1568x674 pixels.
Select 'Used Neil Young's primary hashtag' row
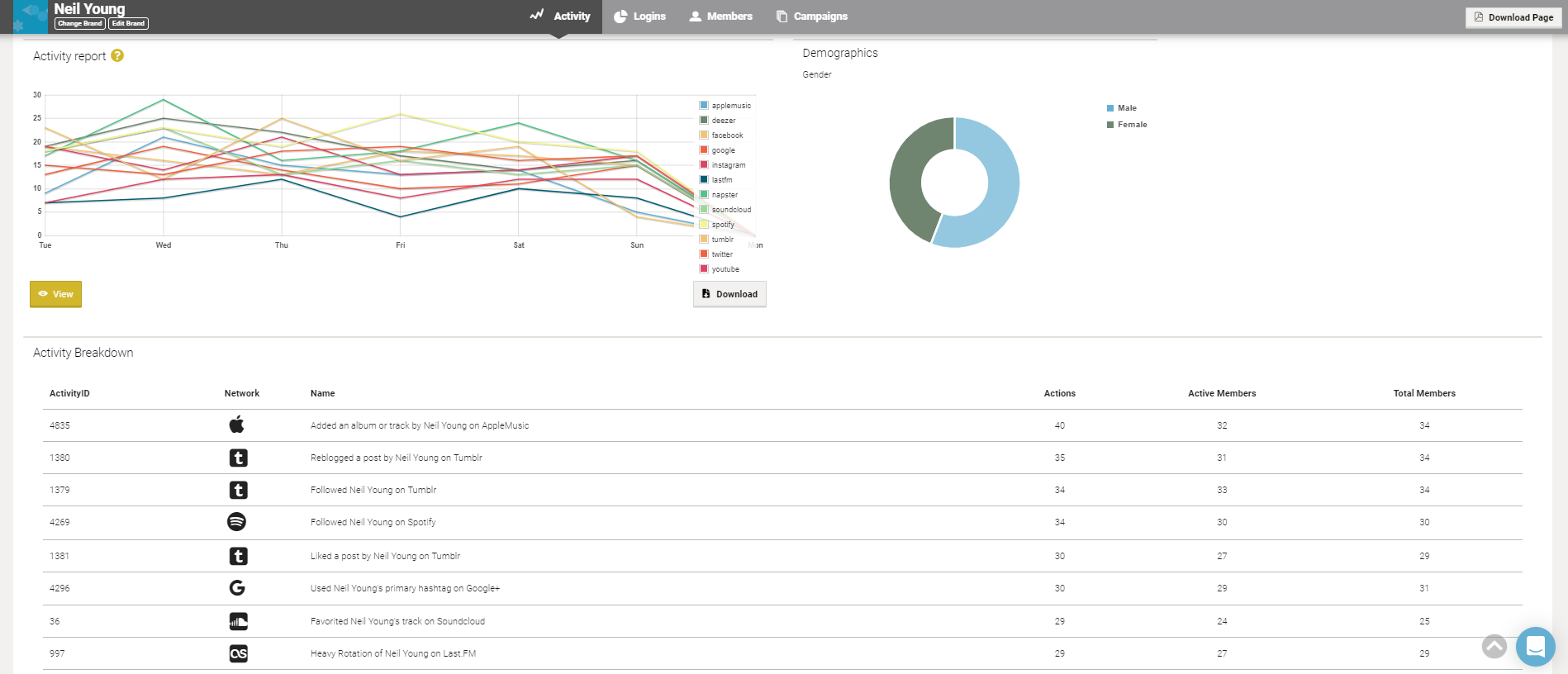782,588
